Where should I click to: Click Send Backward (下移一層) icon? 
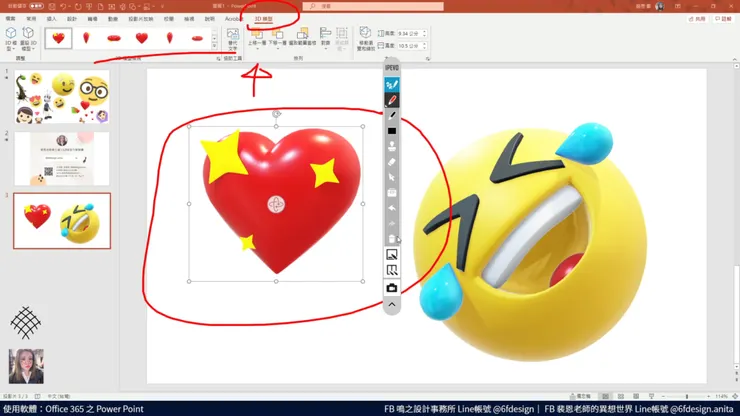(278, 39)
